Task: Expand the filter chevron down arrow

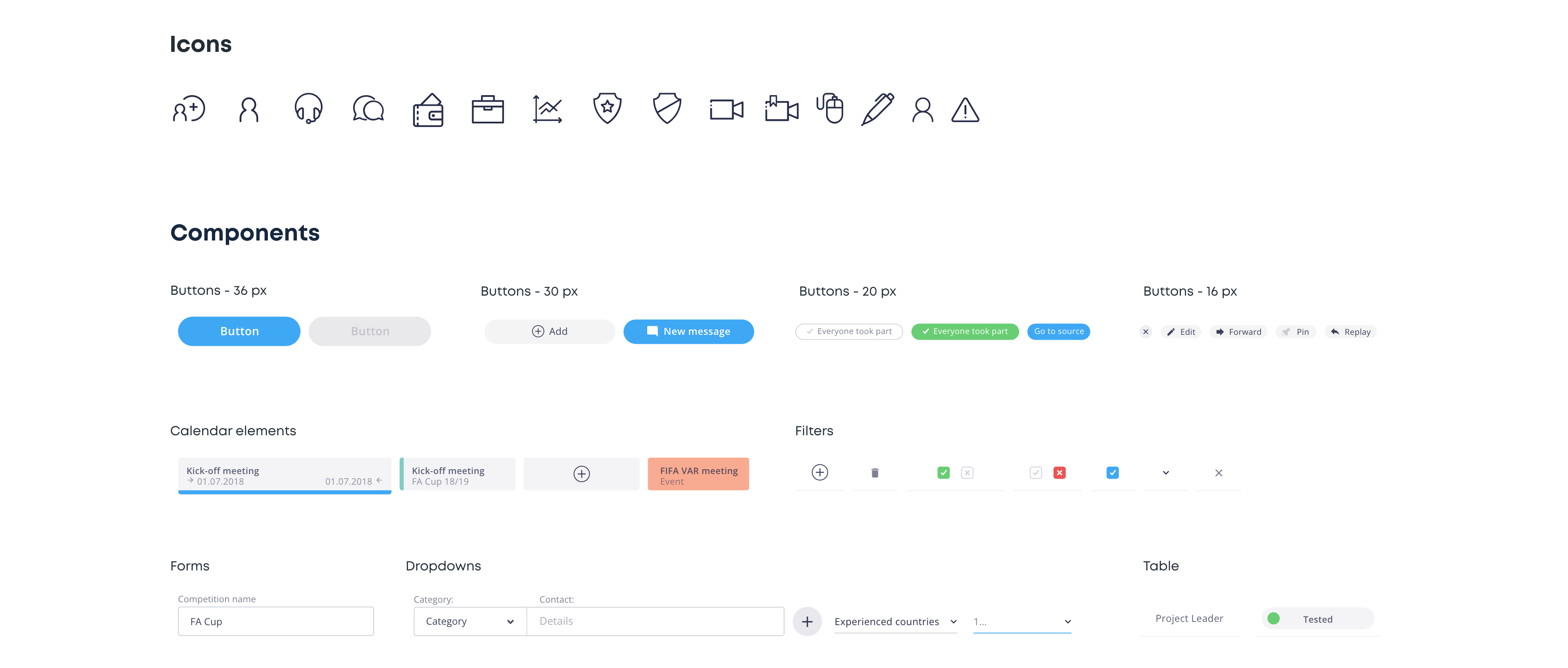Action: (1165, 472)
